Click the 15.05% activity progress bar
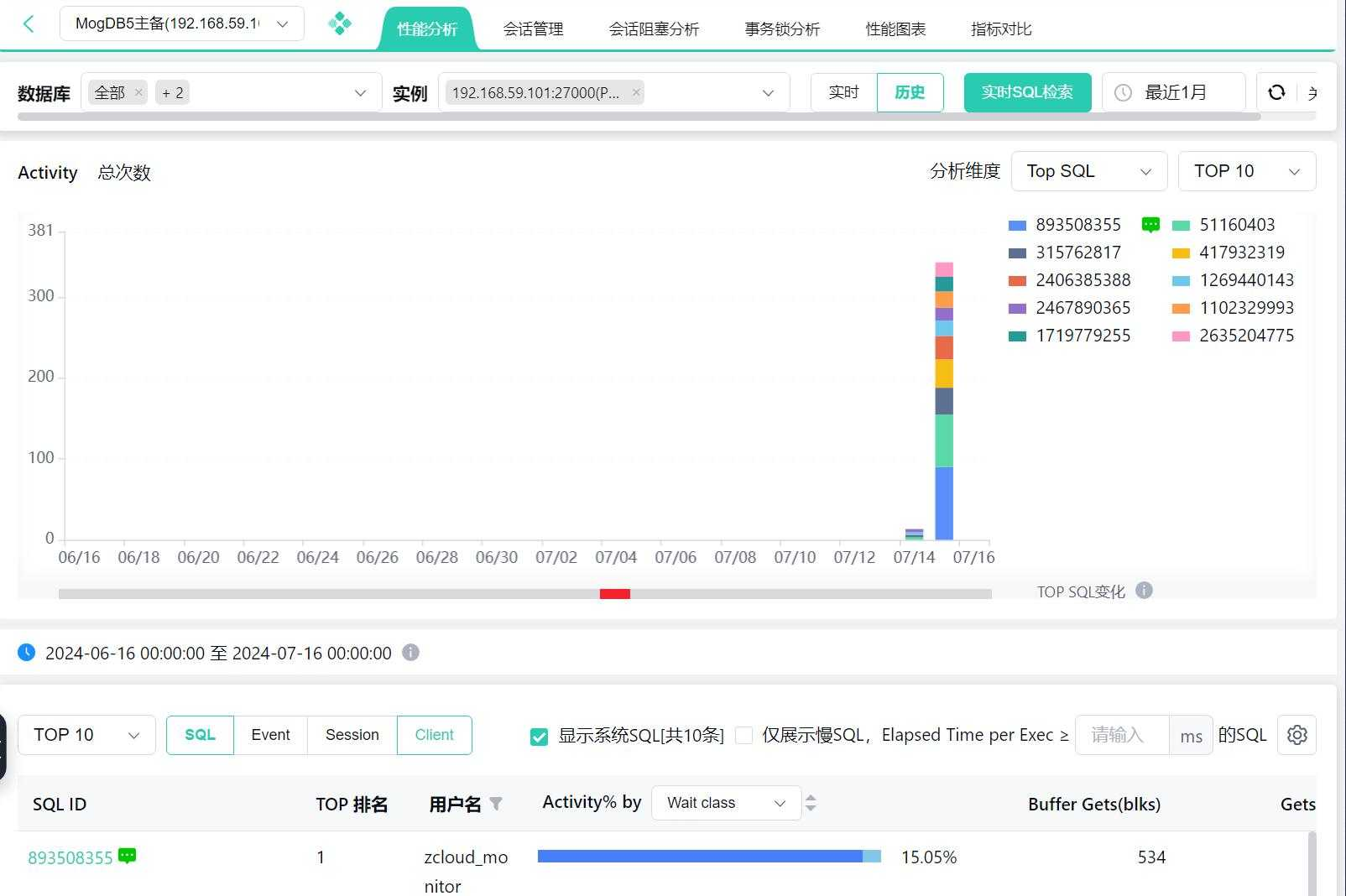Image resolution: width=1346 pixels, height=896 pixels. pos(709,857)
